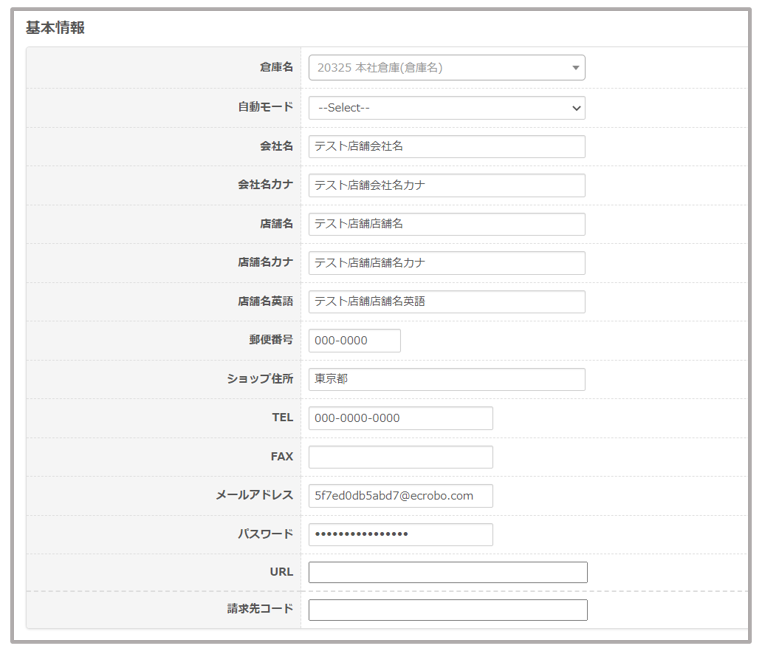Screen dimensions: 759x653
Task: Click the 請求先コード input field
Action: click(448, 610)
